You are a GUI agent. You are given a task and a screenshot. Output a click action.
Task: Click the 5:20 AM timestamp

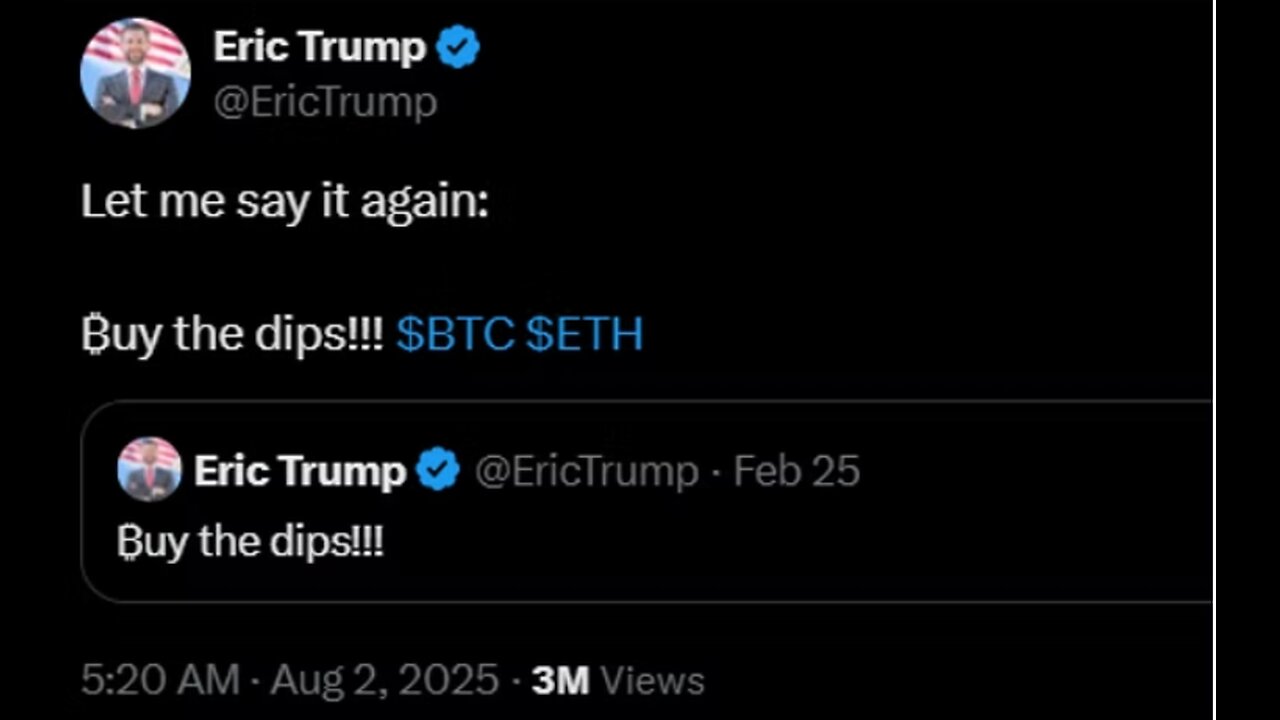point(160,680)
